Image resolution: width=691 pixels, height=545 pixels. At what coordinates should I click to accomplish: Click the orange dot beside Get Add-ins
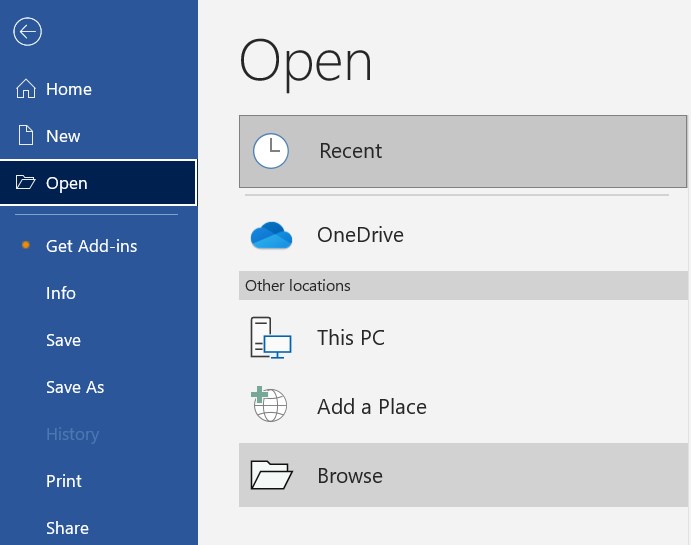tap(26, 246)
